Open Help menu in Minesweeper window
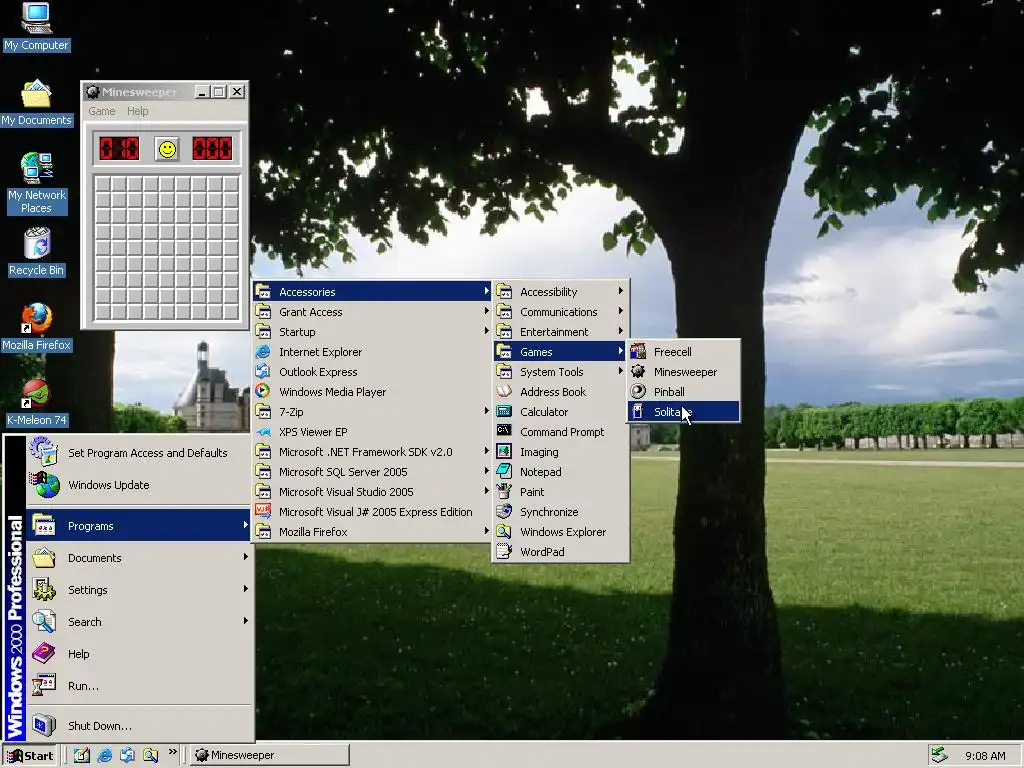1024x768 pixels. pos(137,111)
